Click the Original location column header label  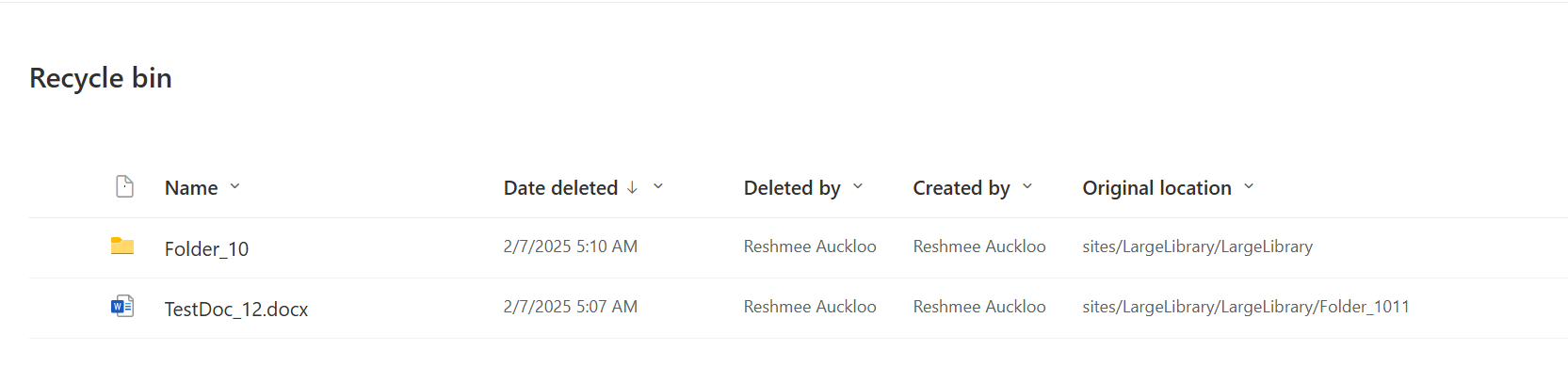(1156, 188)
